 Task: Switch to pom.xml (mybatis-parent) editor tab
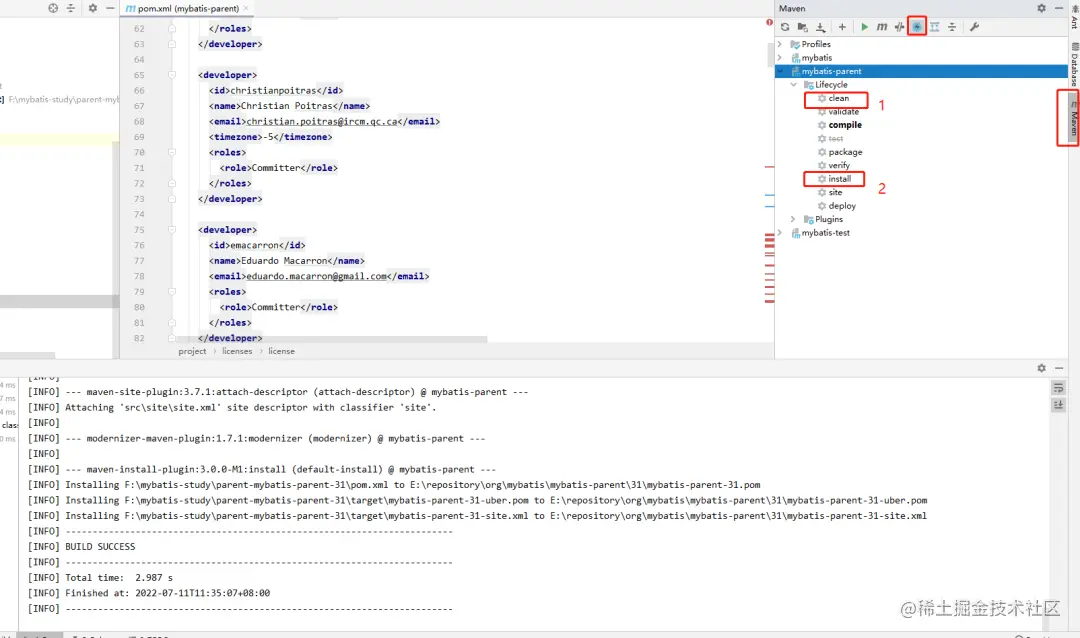(187, 8)
